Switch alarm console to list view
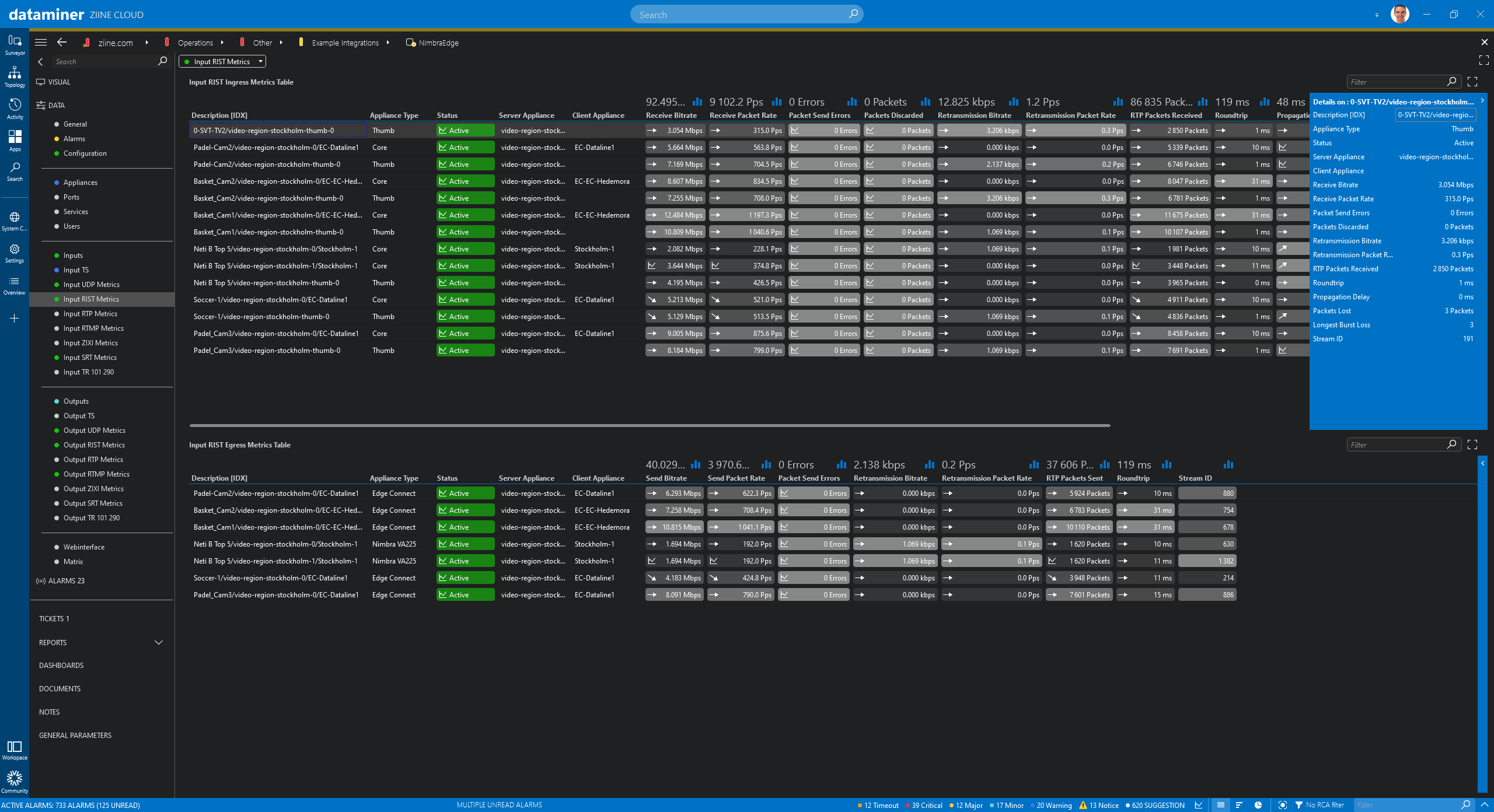Screen dimensions: 1494x812 point(1220,805)
